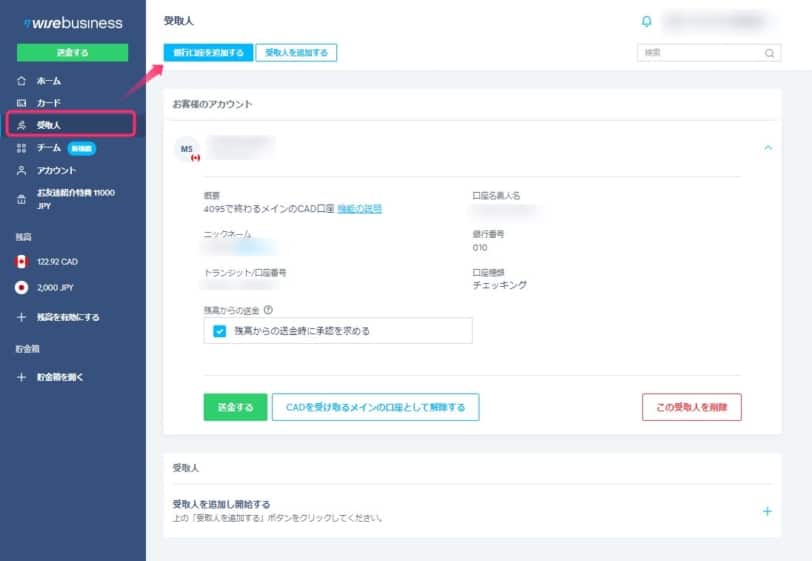Viewport: 812px width, 561px height.
Task: Click green 送金する button in account card
Action: click(235, 407)
